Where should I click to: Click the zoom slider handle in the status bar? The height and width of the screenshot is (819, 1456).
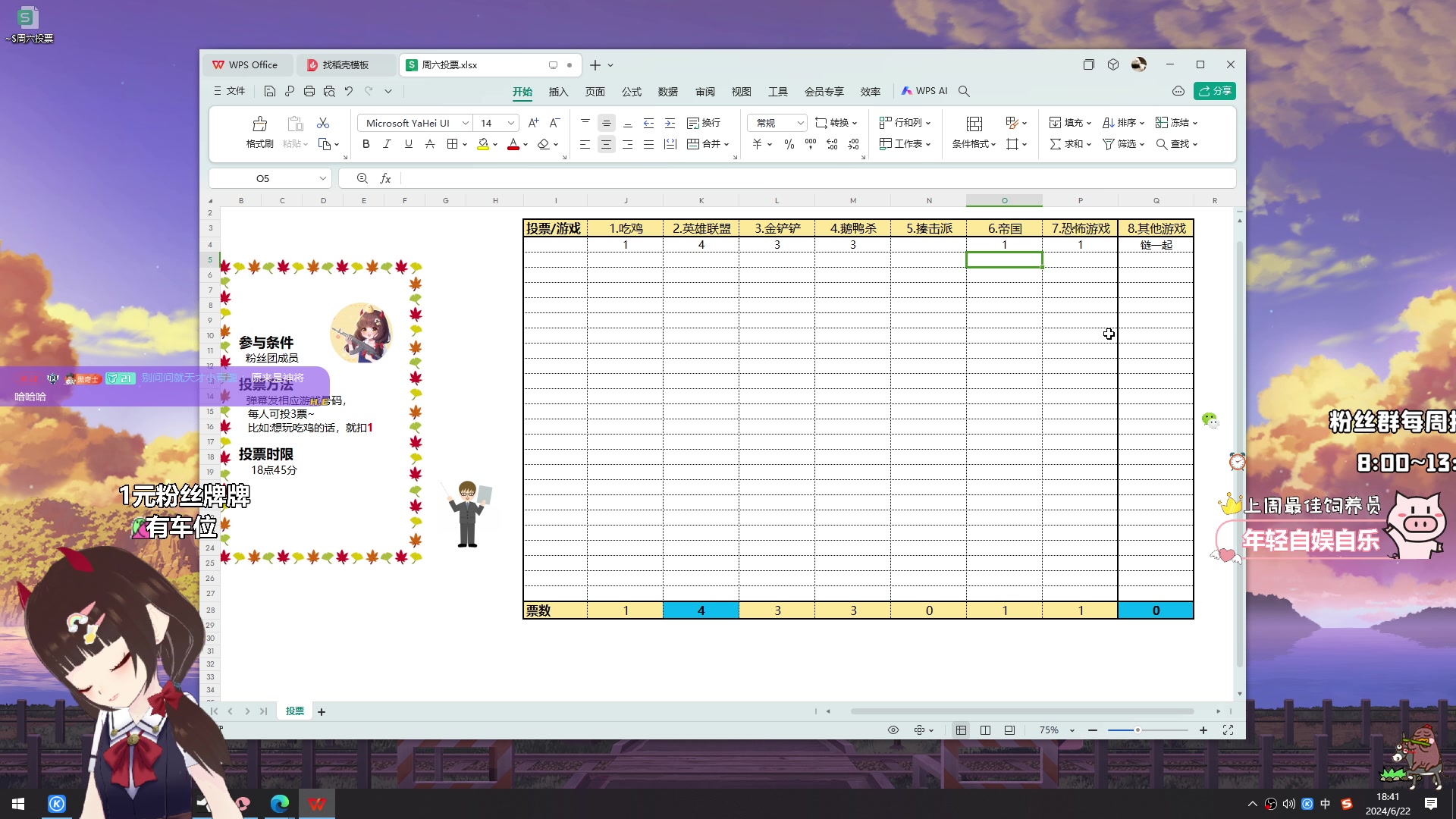click(1137, 730)
